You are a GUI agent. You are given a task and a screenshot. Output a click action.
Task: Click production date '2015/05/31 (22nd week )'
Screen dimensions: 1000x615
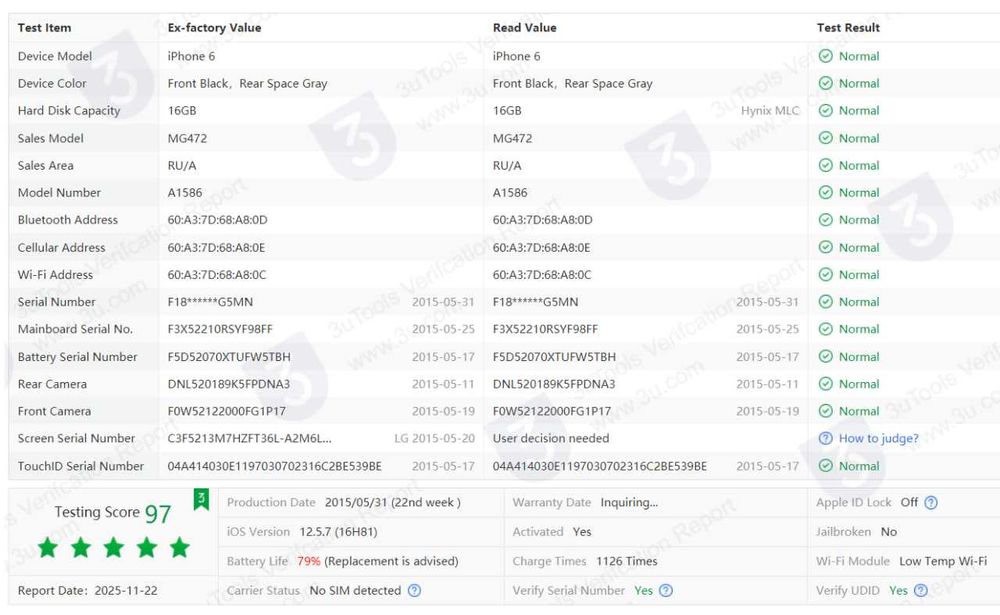393,503
